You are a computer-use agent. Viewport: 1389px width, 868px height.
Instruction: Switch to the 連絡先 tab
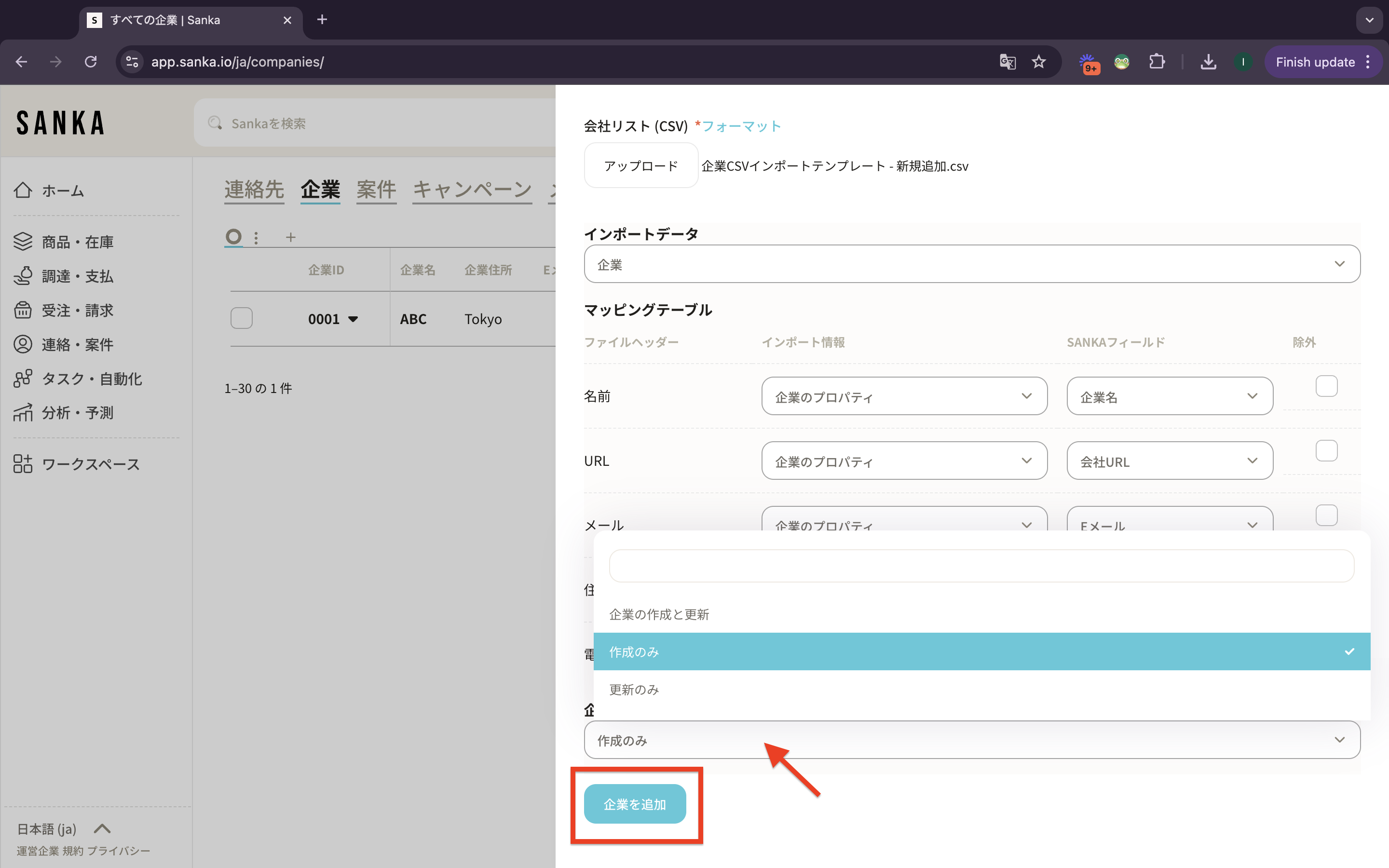(x=254, y=190)
